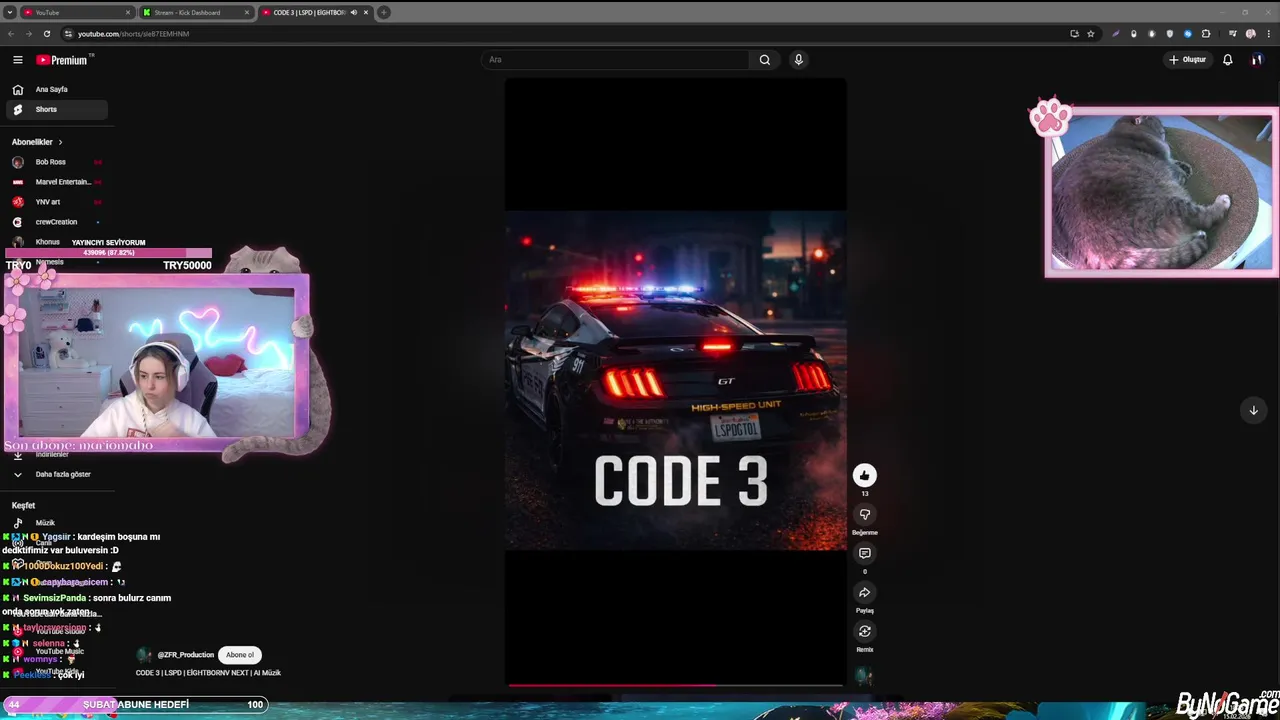
Task: Mute the CODE 3 tab audio
Action: 353,12
